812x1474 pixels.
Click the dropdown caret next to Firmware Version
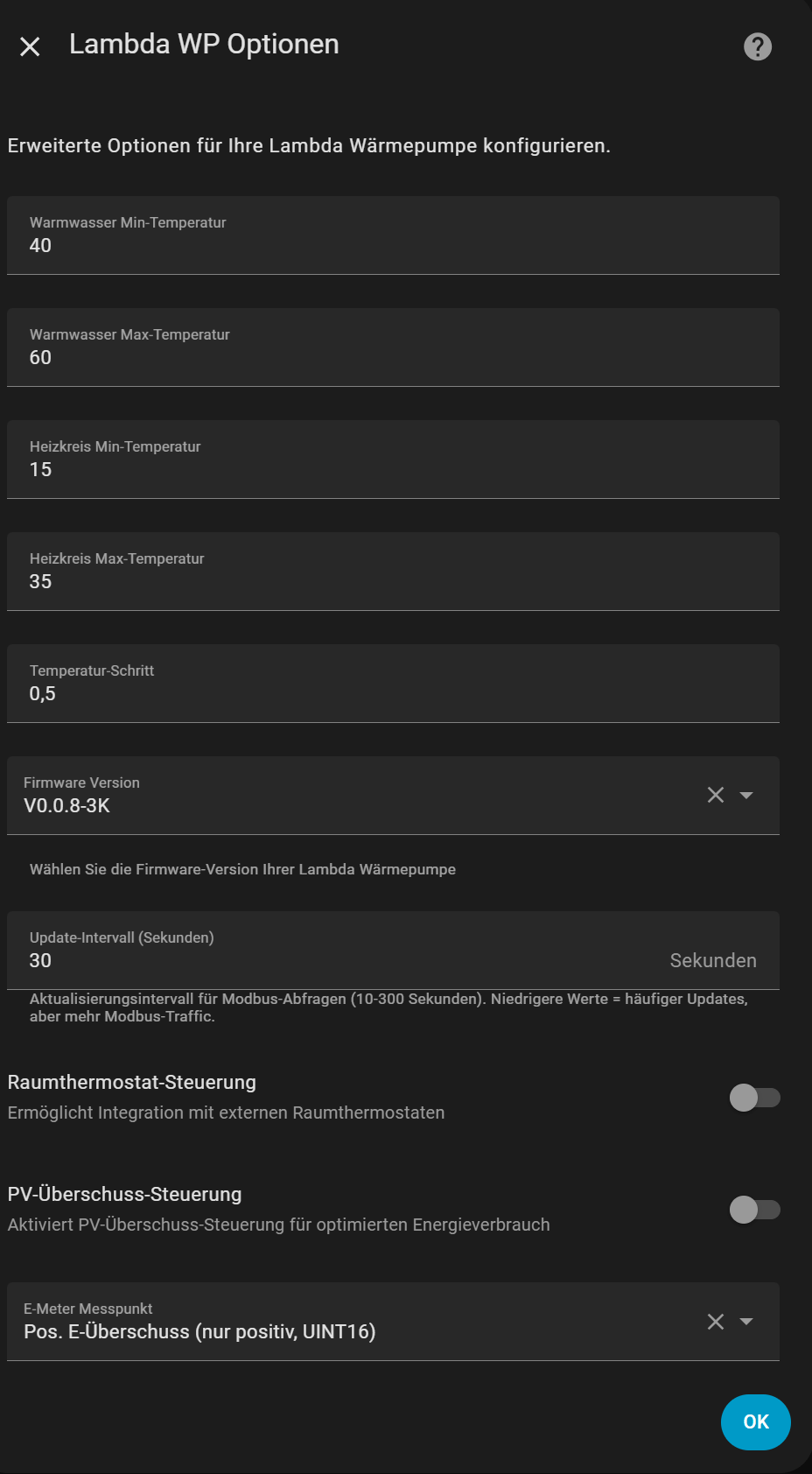pyautogui.click(x=747, y=795)
